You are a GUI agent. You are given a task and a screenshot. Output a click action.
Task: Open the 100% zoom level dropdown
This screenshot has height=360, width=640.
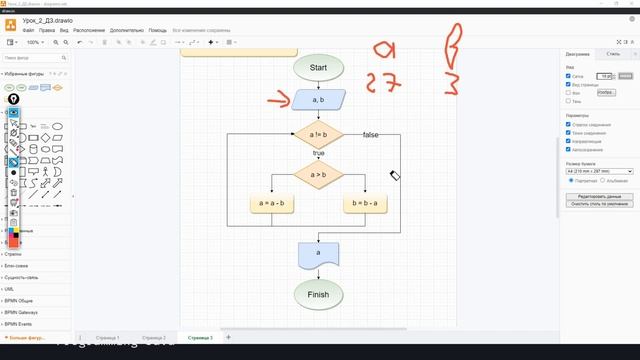(35, 42)
